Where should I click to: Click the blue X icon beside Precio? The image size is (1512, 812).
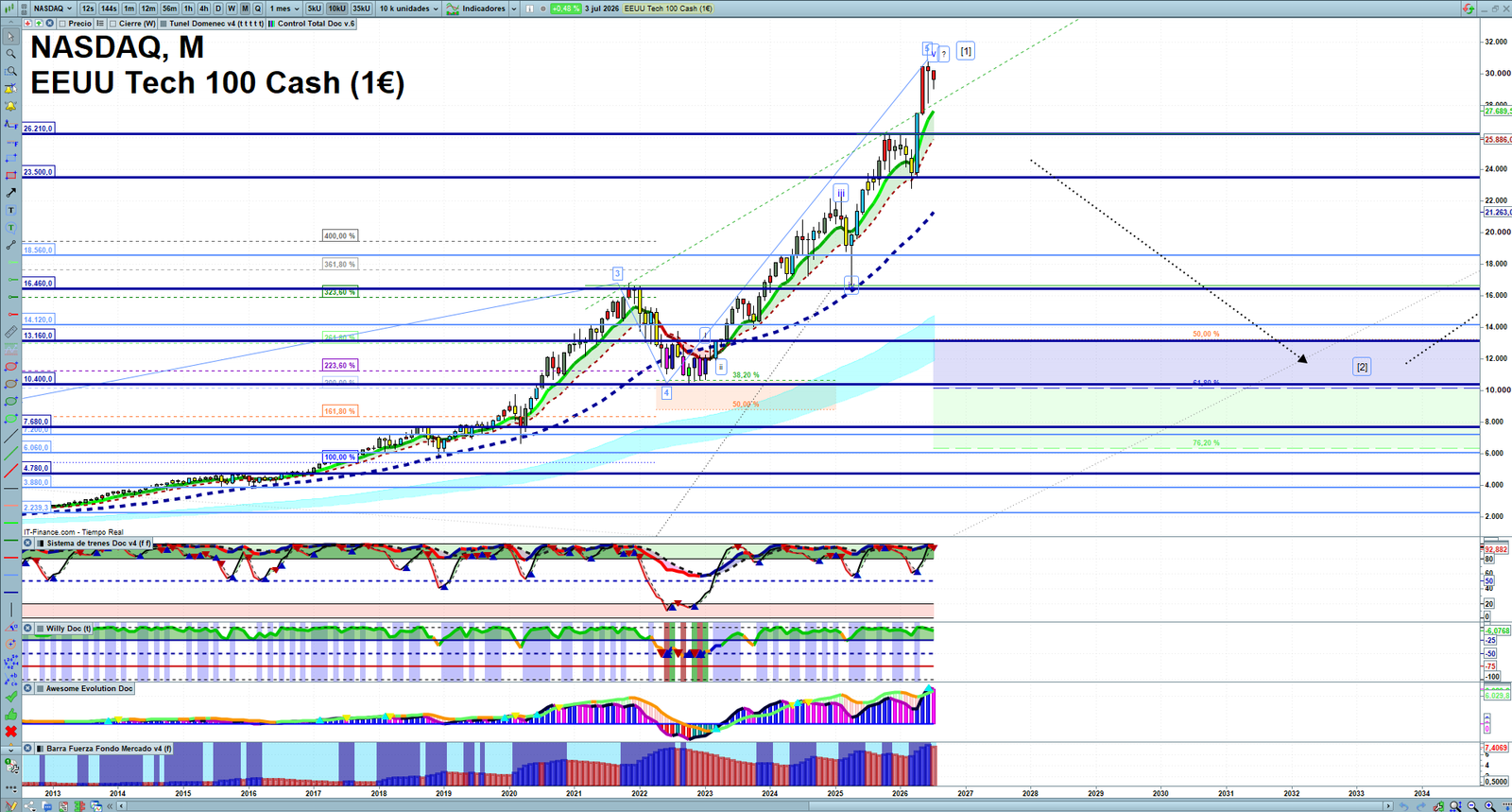(x=49, y=24)
